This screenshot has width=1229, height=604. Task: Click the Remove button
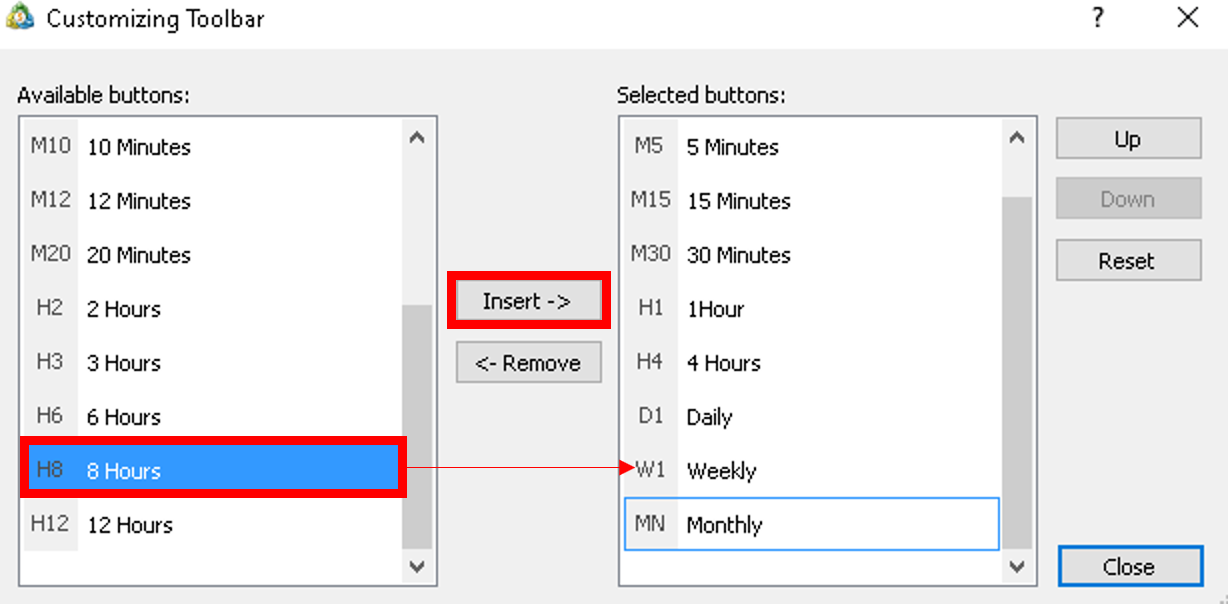click(x=528, y=362)
